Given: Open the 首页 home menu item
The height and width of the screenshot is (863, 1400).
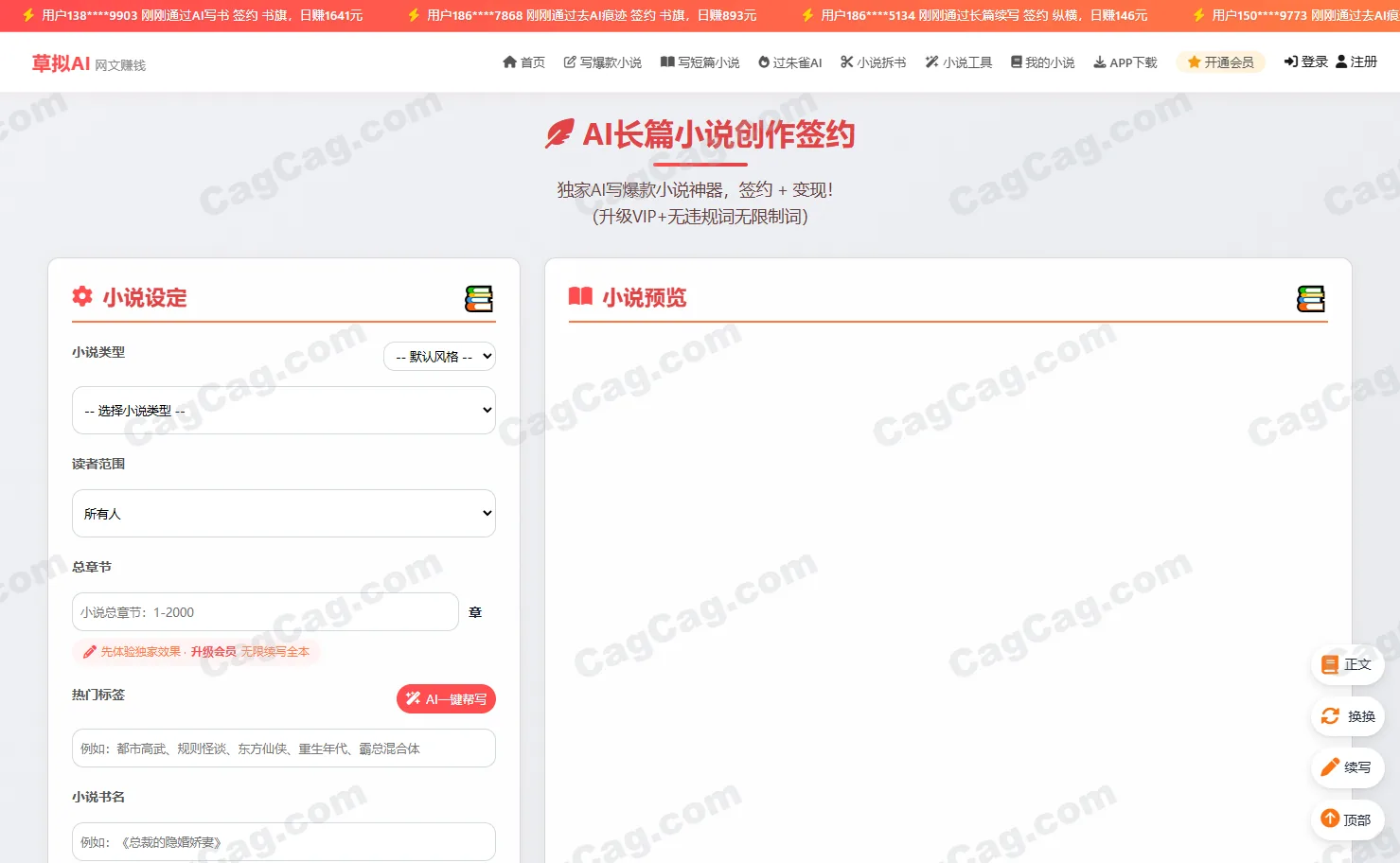Looking at the screenshot, I should click(523, 62).
